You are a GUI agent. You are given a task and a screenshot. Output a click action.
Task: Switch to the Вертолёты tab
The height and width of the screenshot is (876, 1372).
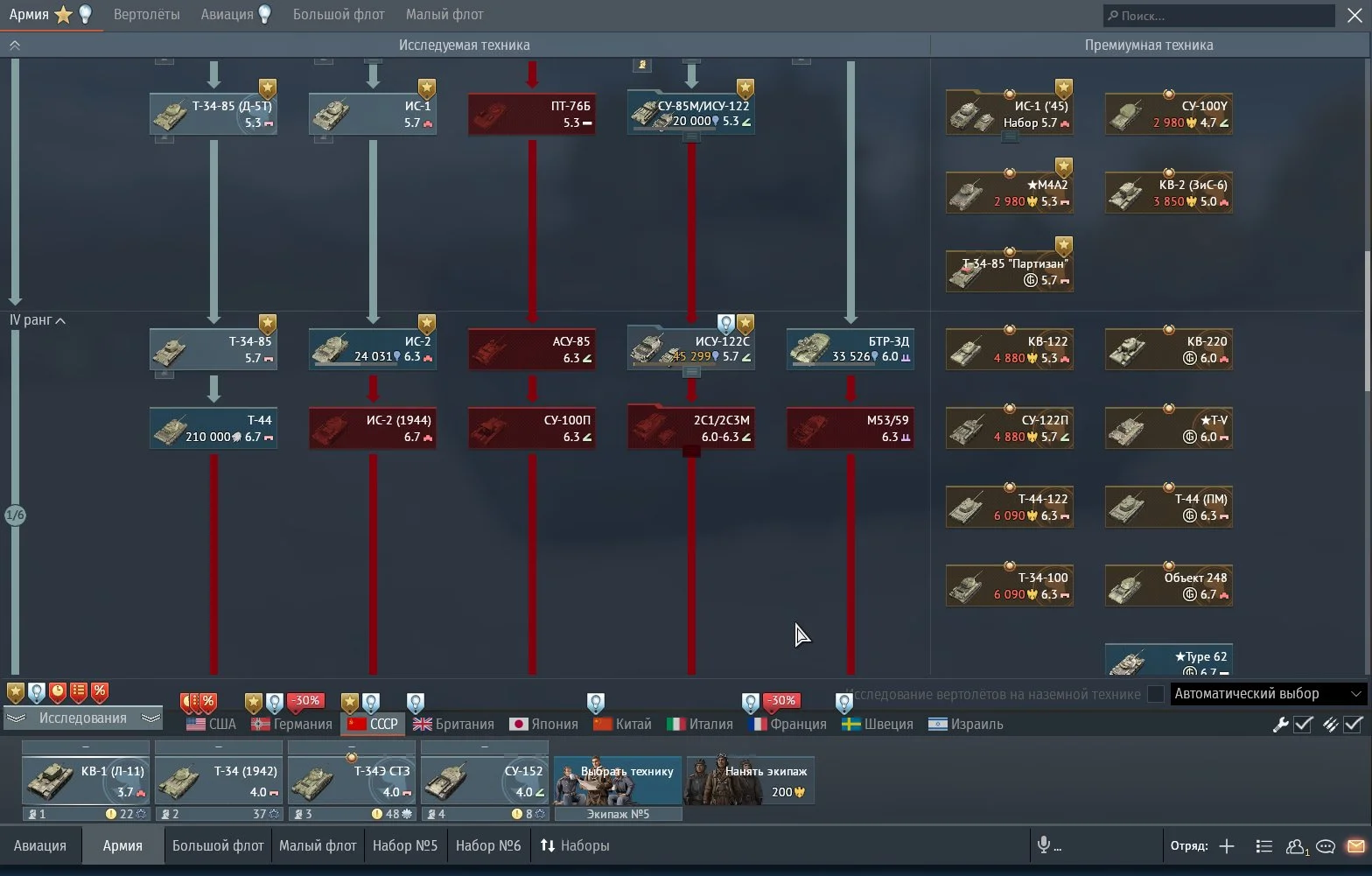[x=147, y=15]
